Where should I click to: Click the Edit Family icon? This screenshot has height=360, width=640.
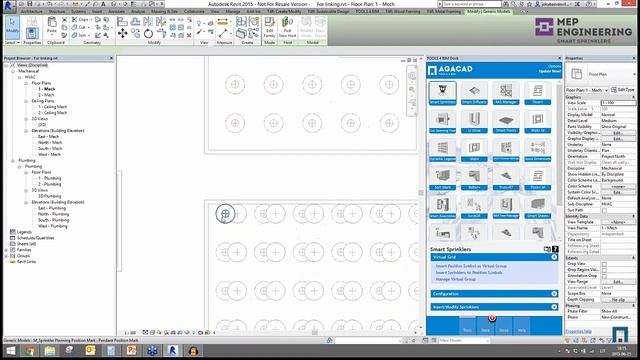click(x=269, y=27)
